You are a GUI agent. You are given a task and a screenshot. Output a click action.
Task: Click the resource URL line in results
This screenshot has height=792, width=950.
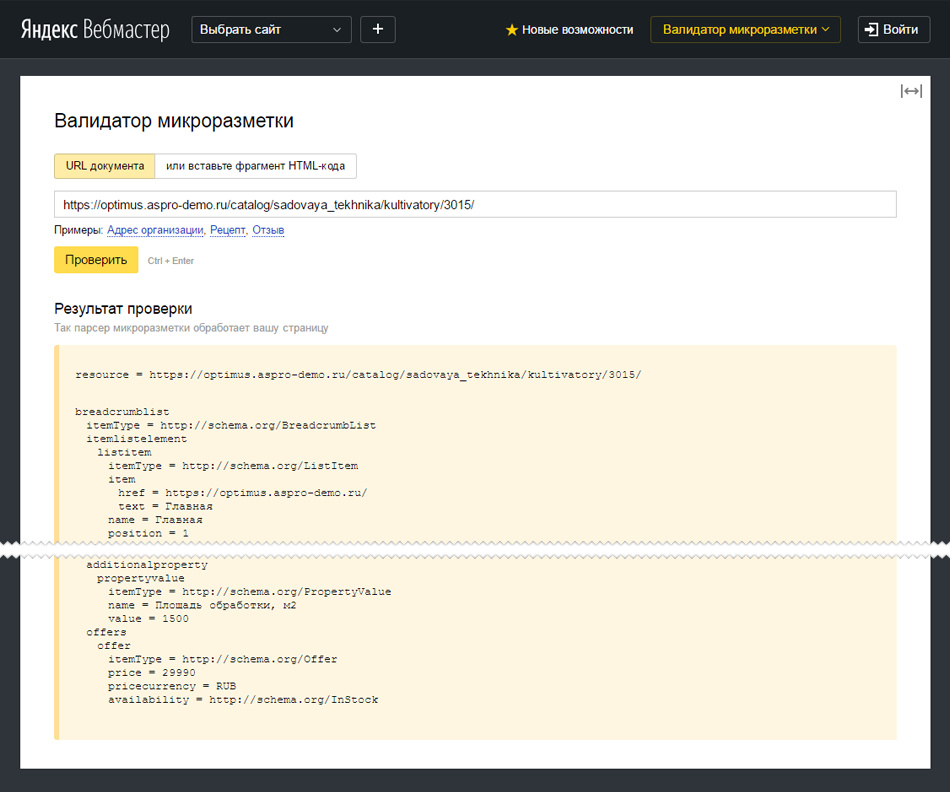(358, 375)
